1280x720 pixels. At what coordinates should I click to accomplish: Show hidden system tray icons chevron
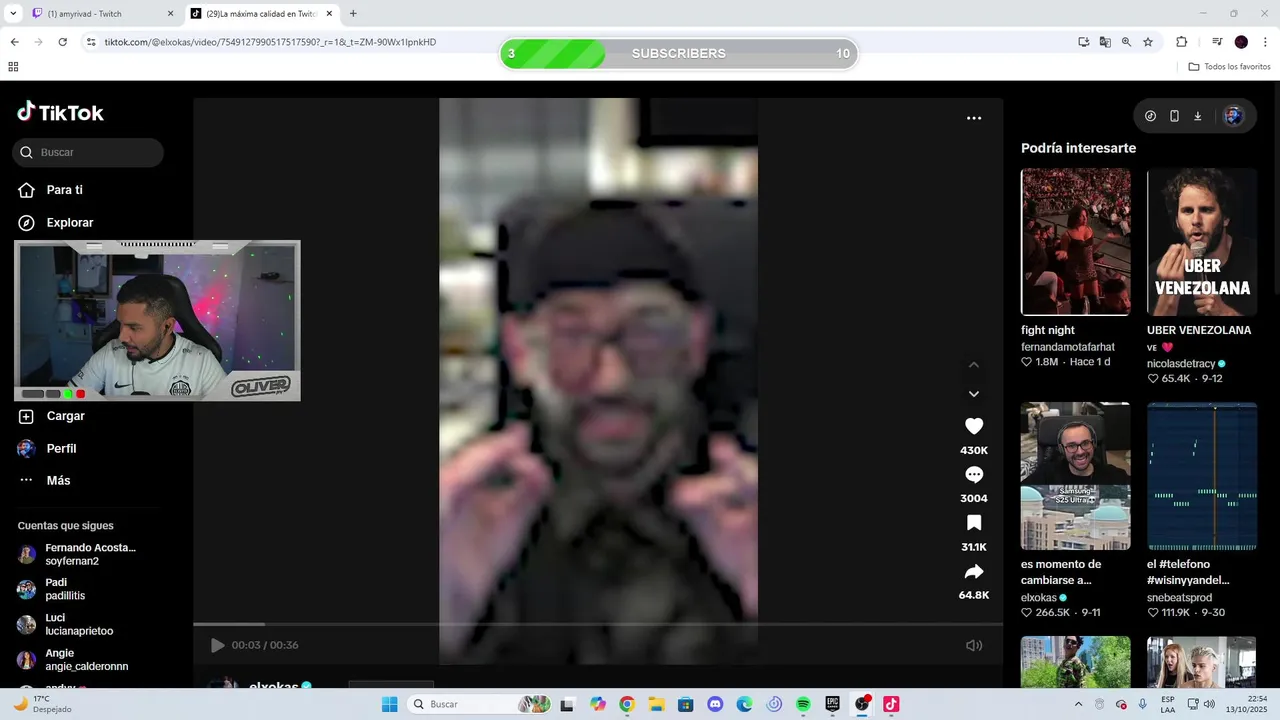[x=1078, y=704]
